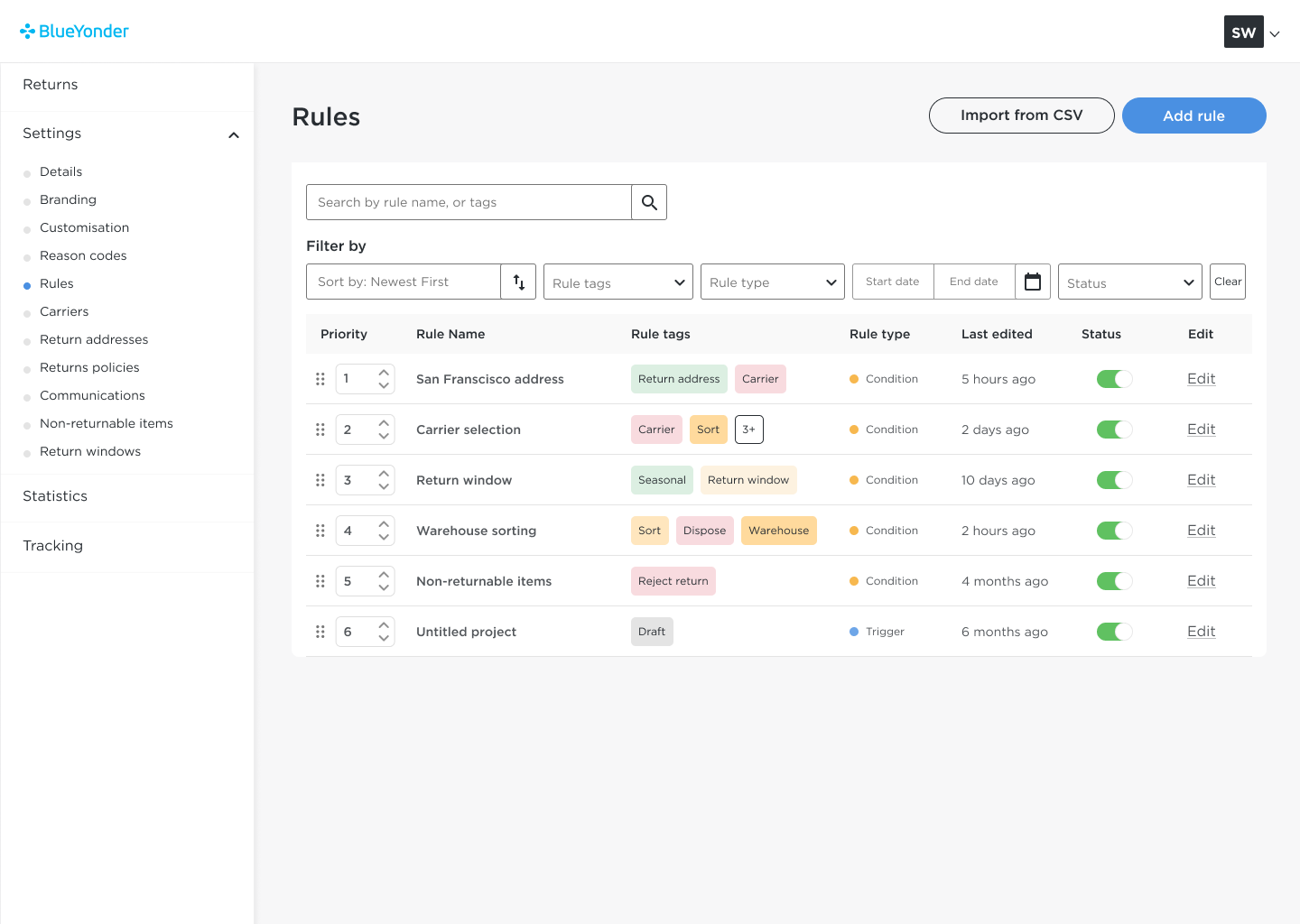Open Tracking in sidebar
This screenshot has height=924, width=1300.
53,546
